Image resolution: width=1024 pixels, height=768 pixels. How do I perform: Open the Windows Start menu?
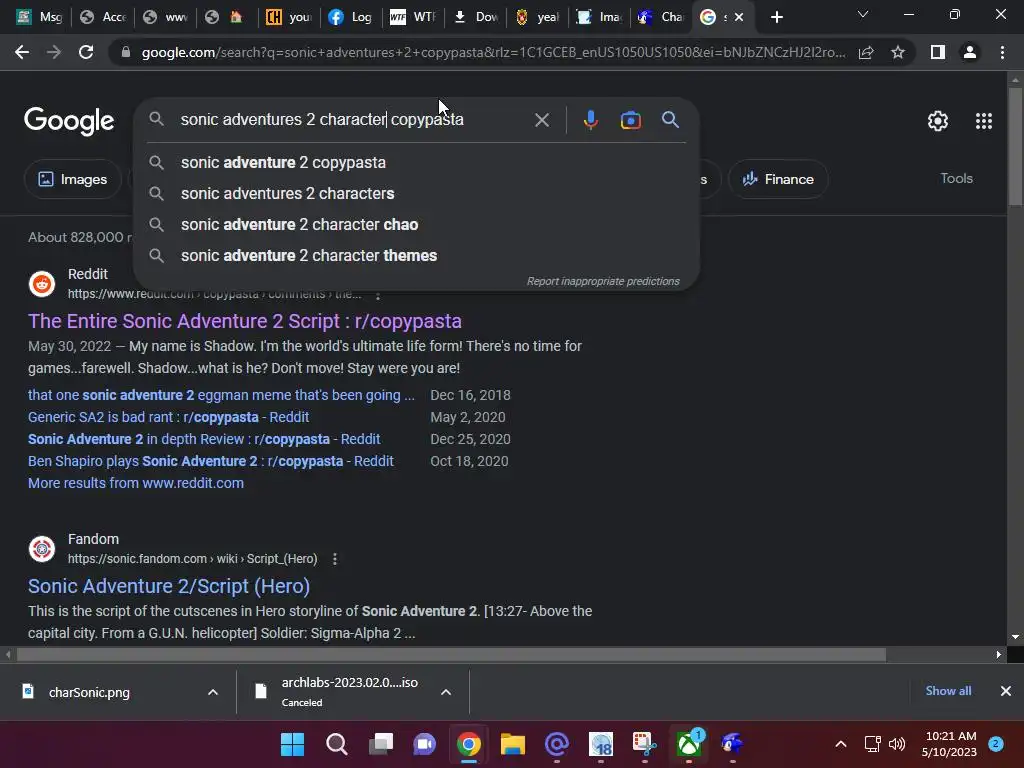point(292,744)
